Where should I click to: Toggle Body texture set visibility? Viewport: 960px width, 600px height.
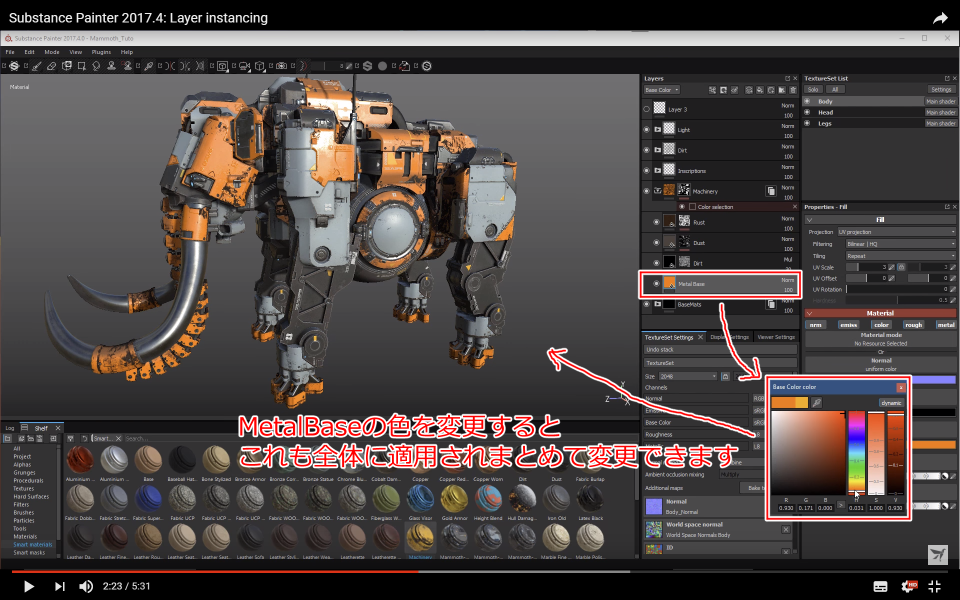coord(807,101)
